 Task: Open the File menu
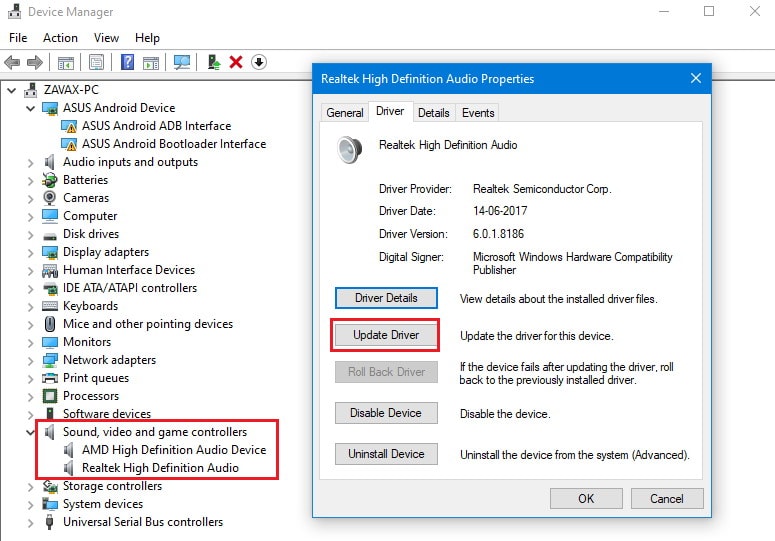(x=18, y=38)
